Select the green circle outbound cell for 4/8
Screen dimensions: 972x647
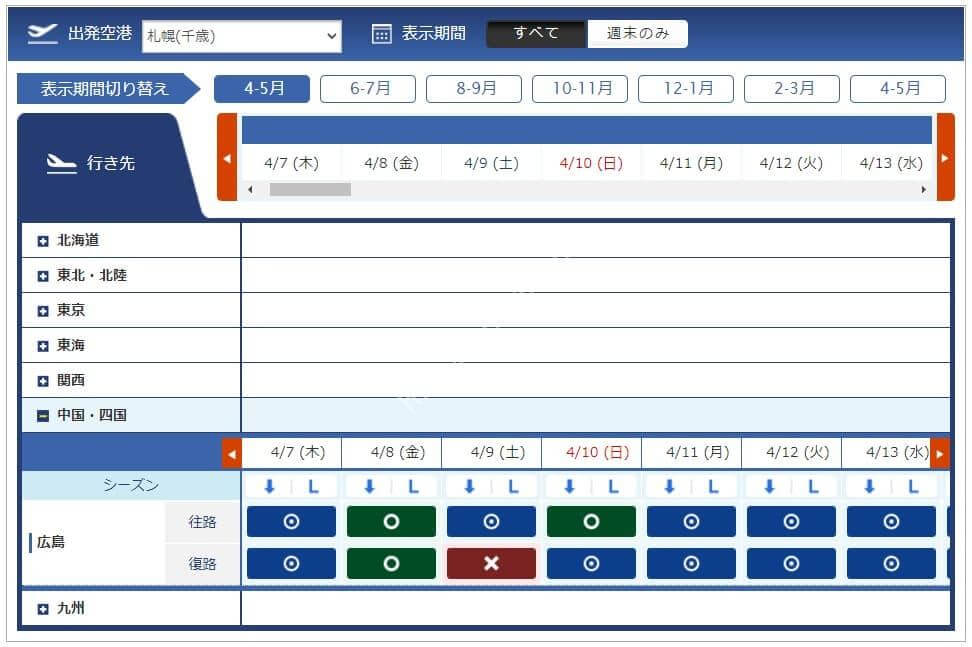coord(391,521)
